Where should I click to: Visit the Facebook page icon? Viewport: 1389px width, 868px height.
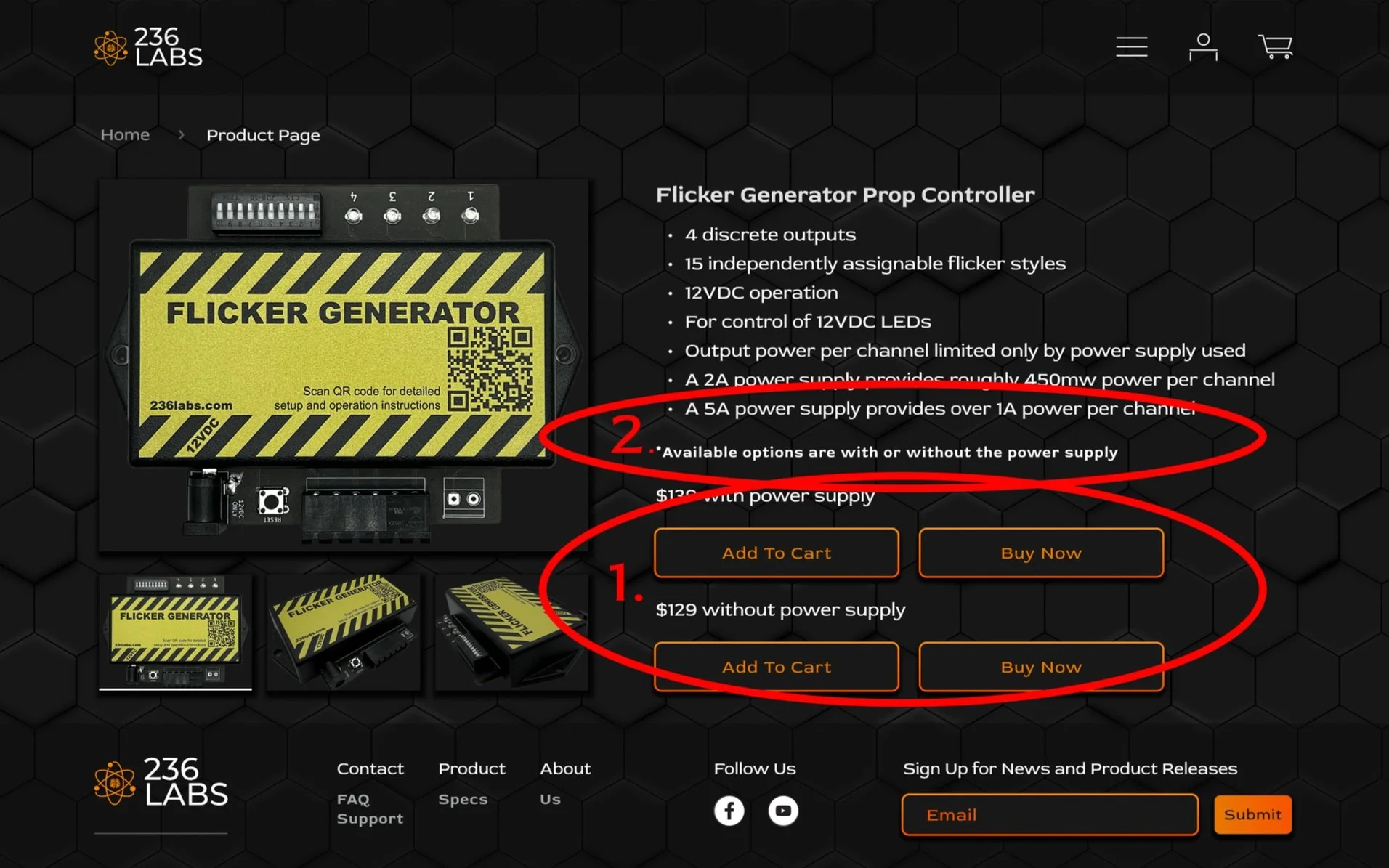pyautogui.click(x=729, y=811)
